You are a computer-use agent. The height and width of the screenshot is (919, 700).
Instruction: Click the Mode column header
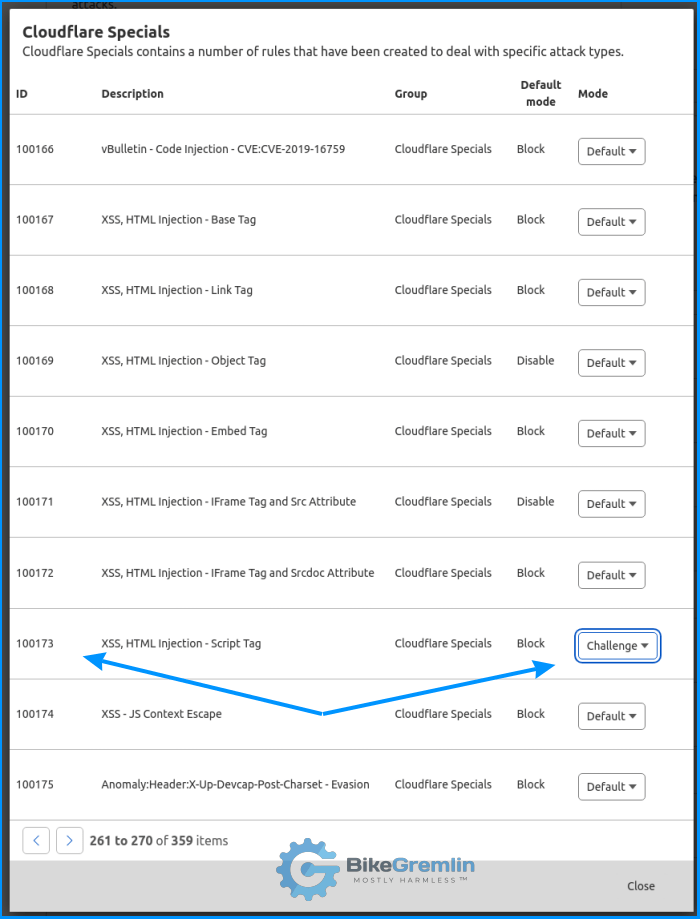(593, 94)
